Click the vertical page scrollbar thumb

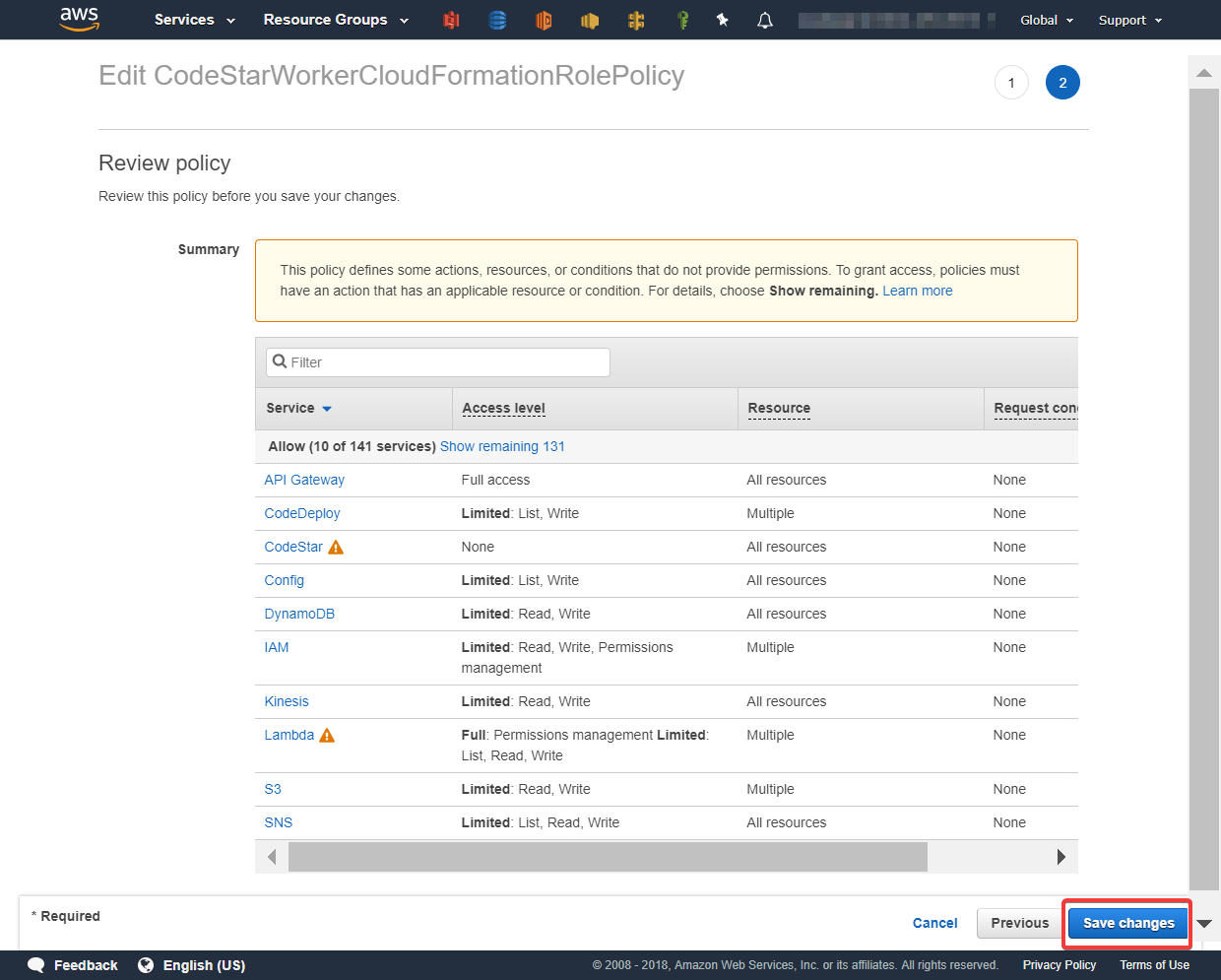tap(1204, 490)
